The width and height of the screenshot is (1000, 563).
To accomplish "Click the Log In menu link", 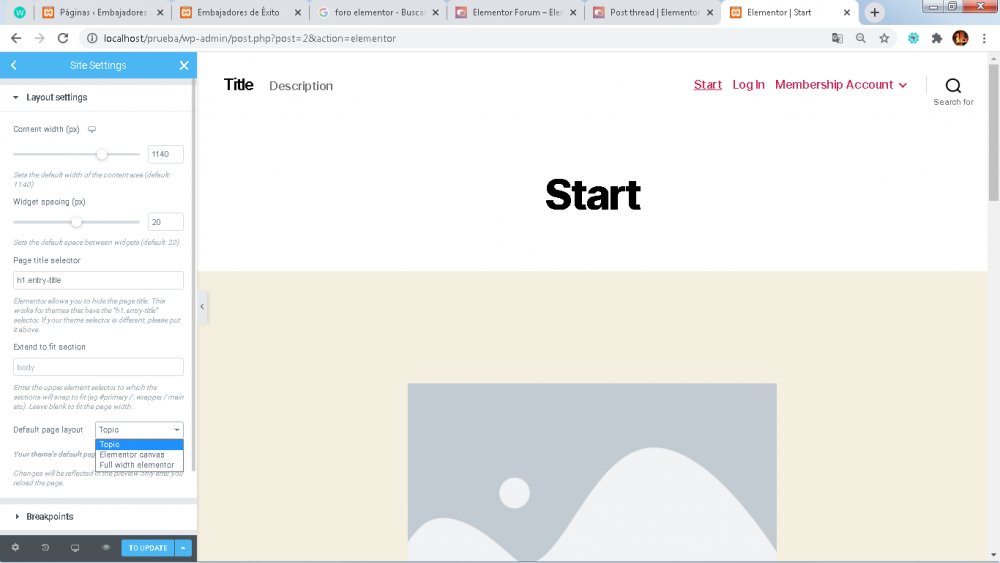I will pyautogui.click(x=748, y=85).
